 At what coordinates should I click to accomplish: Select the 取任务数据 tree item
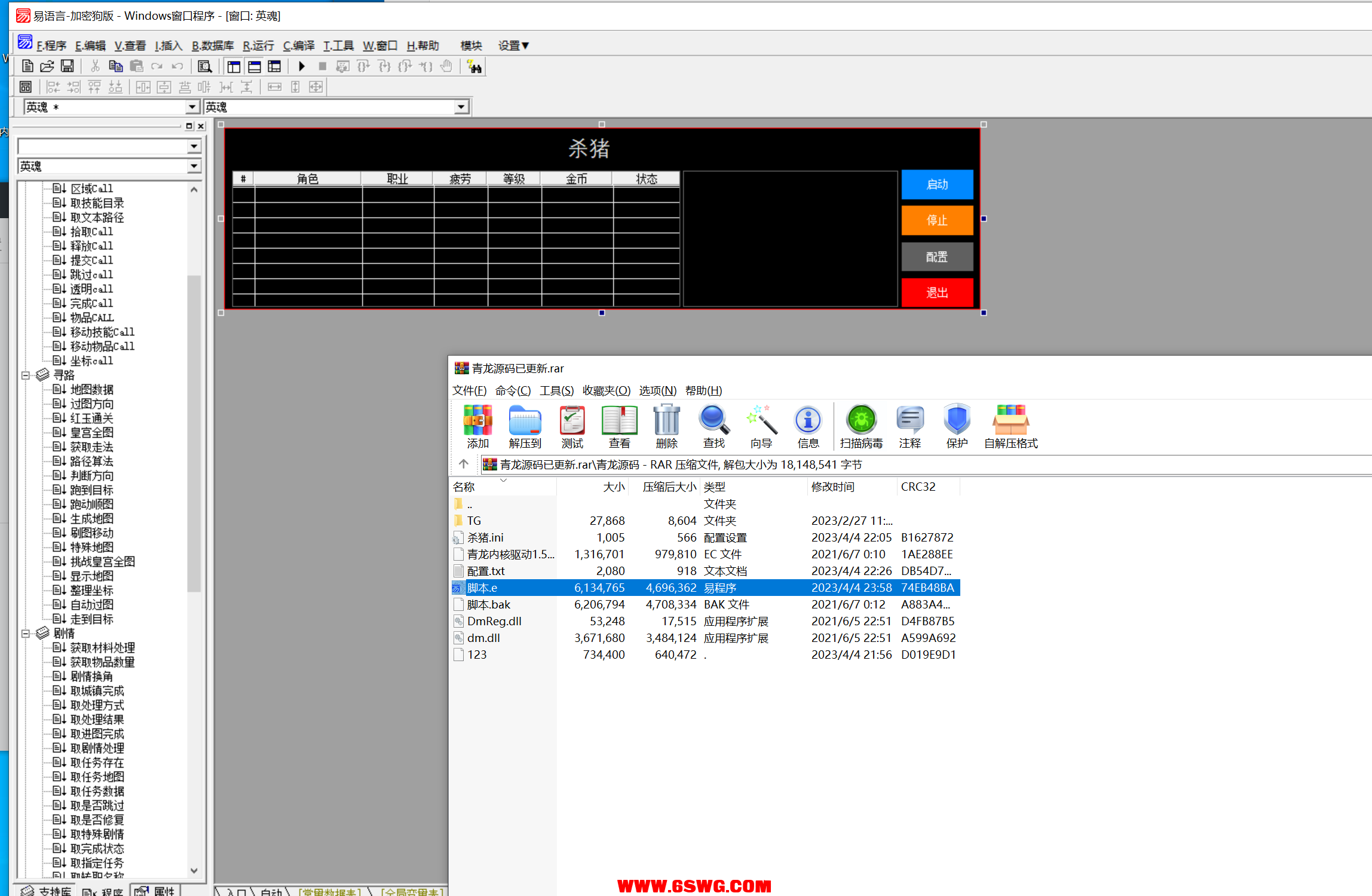[x=97, y=791]
